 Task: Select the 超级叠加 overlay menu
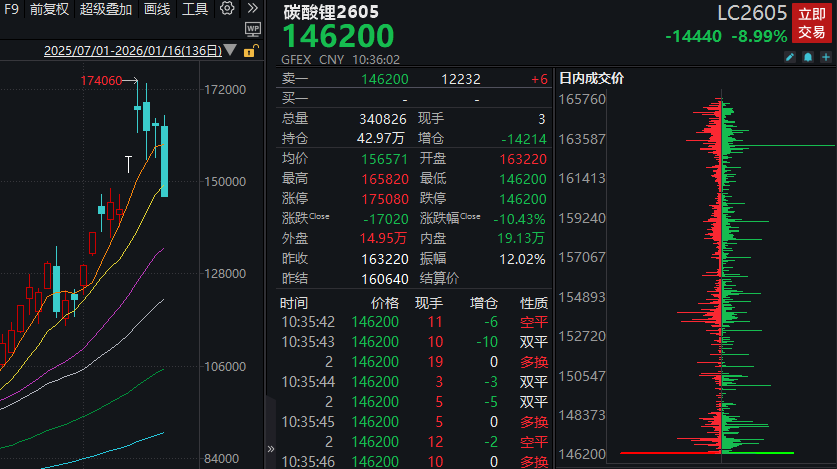[x=105, y=9]
